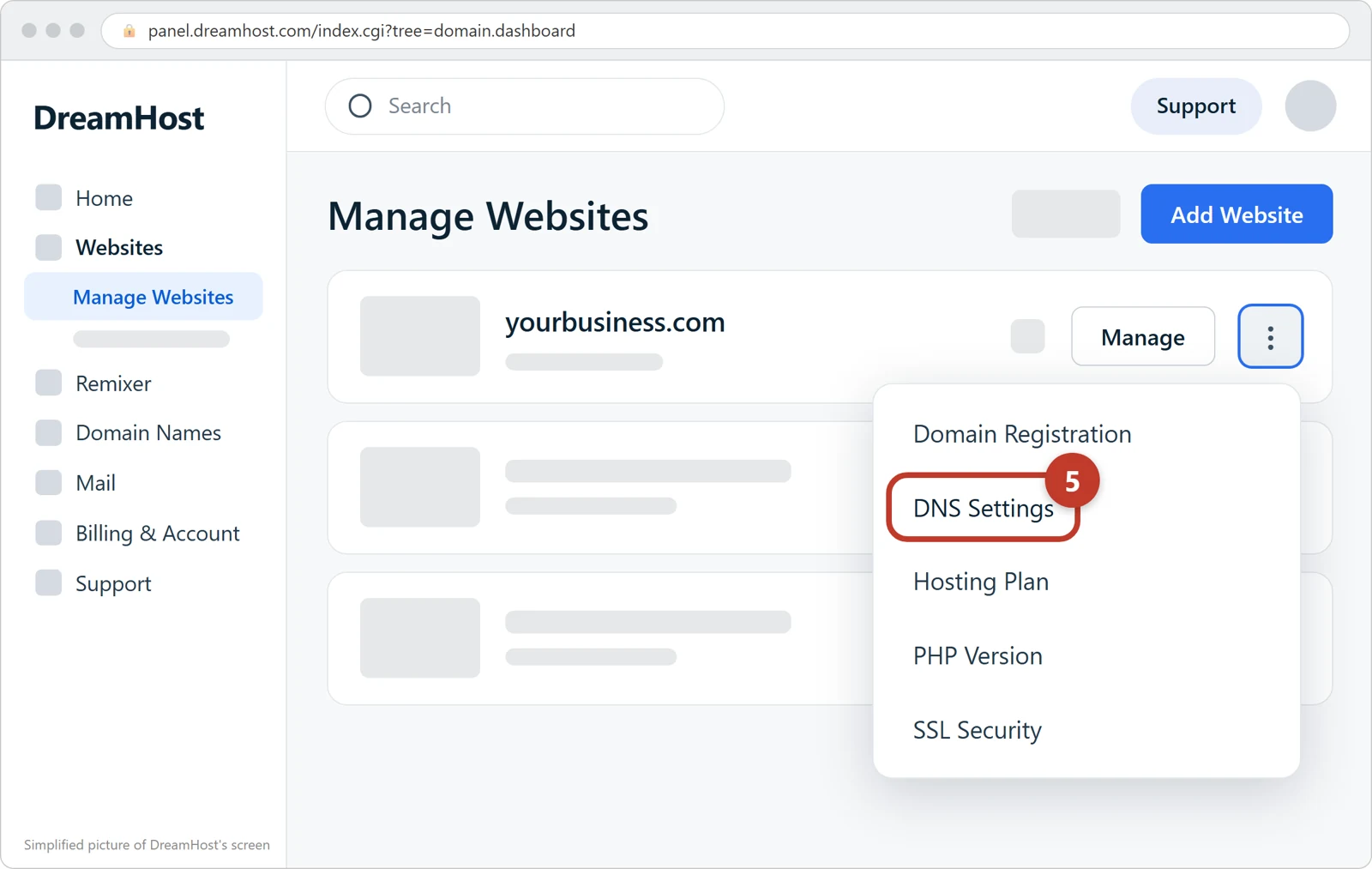1372x869 pixels.
Task: Click the Remixer sidebar icon
Action: [49, 383]
